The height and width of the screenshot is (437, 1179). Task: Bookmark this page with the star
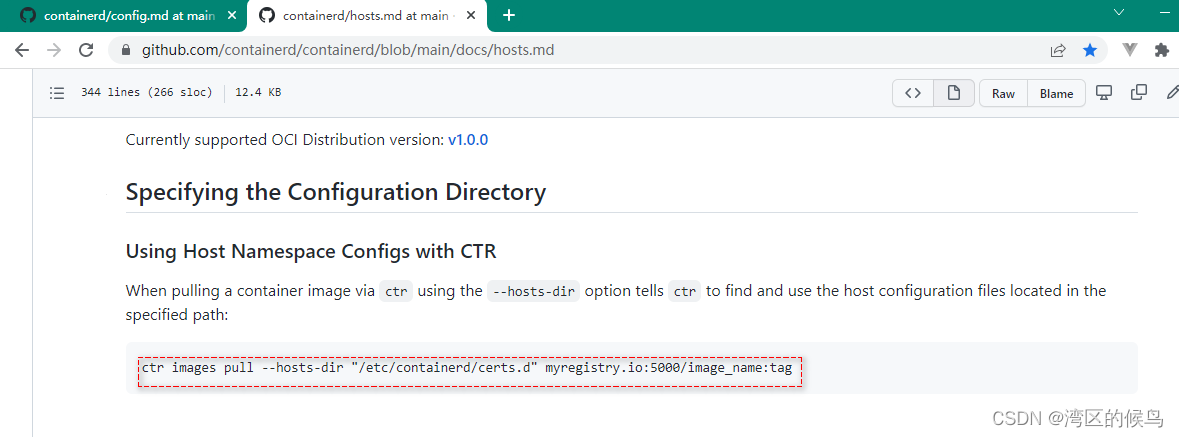1090,50
